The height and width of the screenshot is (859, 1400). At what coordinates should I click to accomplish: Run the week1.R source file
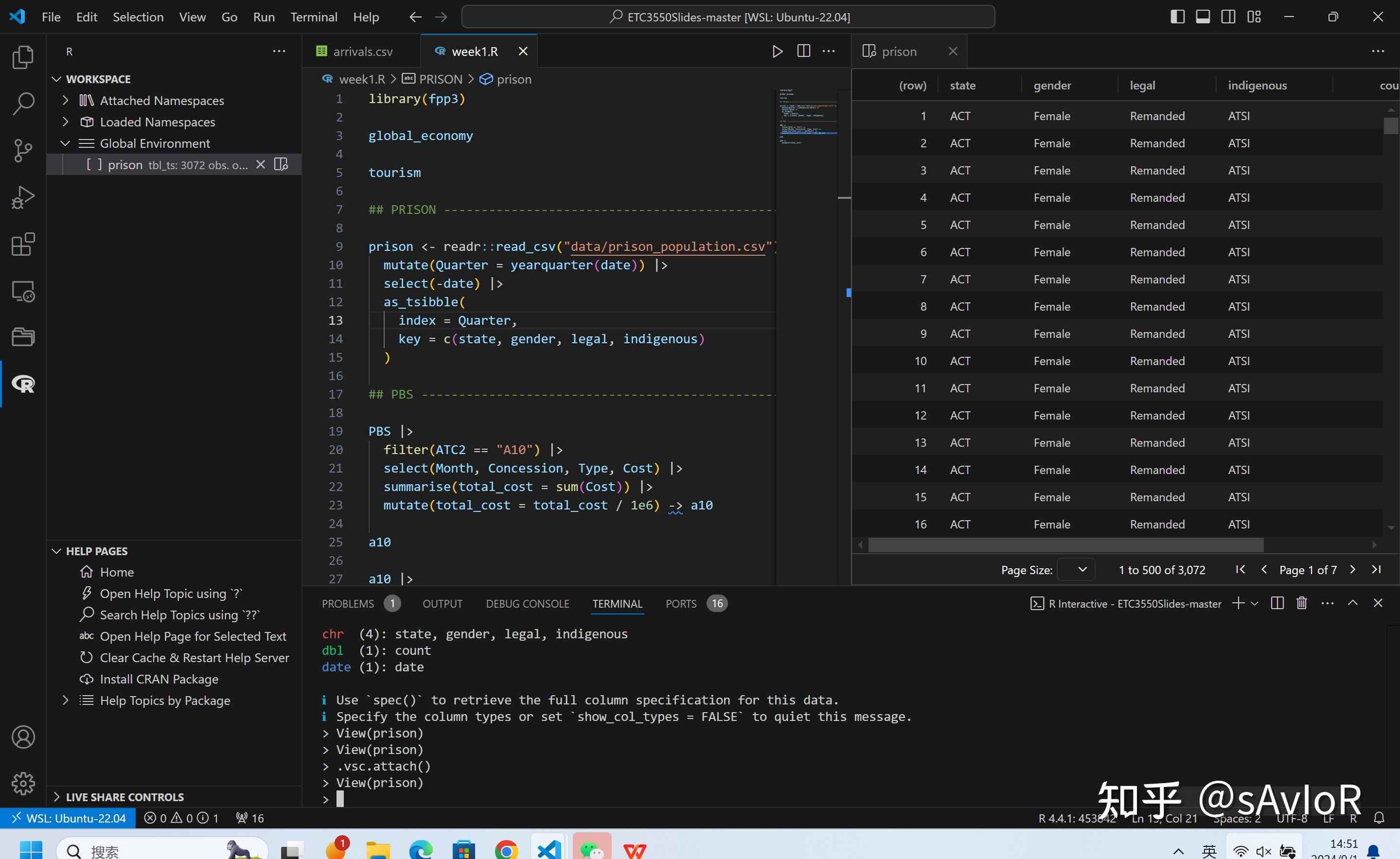pyautogui.click(x=777, y=51)
